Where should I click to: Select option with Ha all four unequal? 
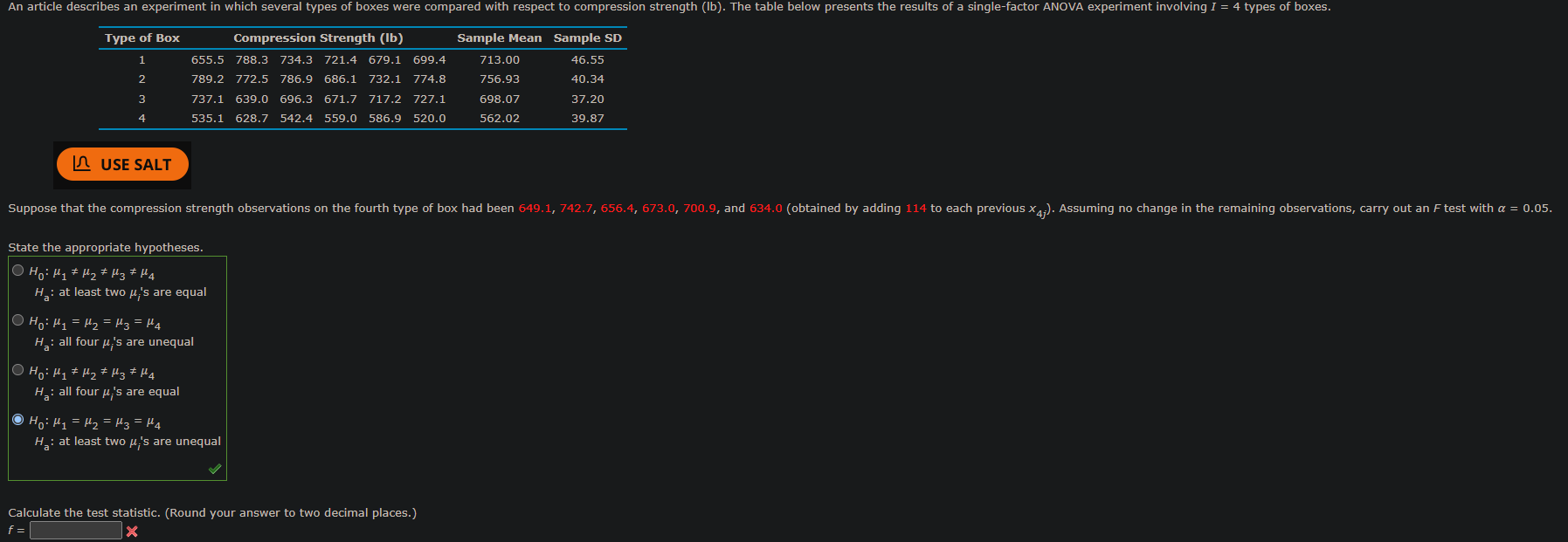click(x=18, y=320)
